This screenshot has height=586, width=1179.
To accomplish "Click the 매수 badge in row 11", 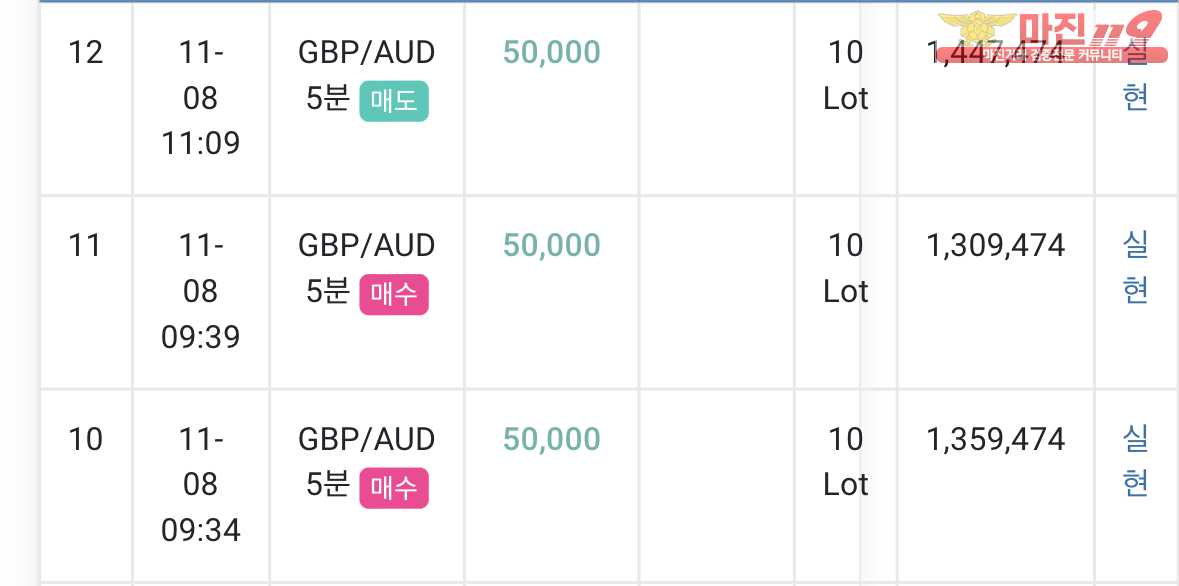I will (394, 294).
